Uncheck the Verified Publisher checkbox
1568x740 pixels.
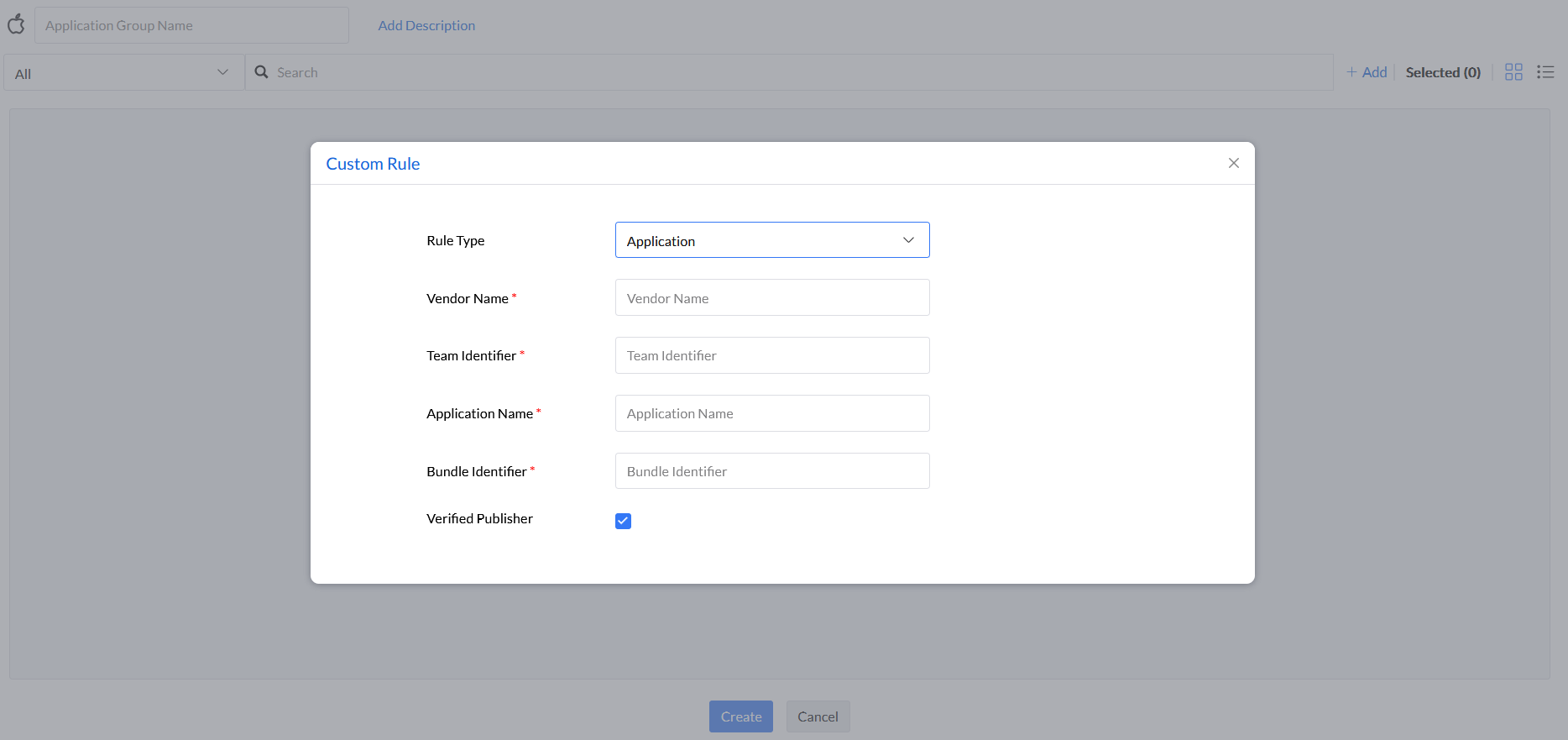click(x=623, y=521)
